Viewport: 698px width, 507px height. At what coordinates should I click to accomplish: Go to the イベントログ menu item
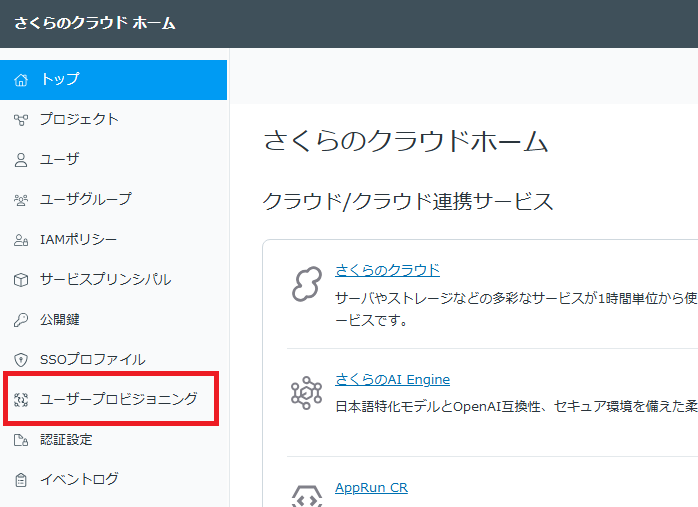79,479
